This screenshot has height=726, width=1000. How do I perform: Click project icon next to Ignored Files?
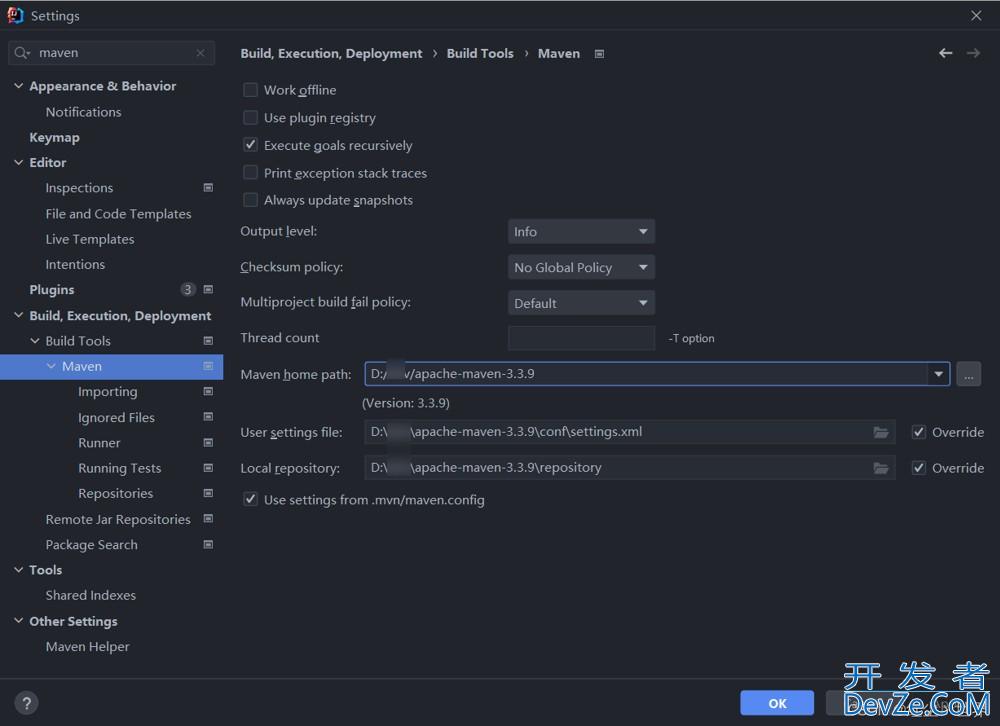(208, 417)
